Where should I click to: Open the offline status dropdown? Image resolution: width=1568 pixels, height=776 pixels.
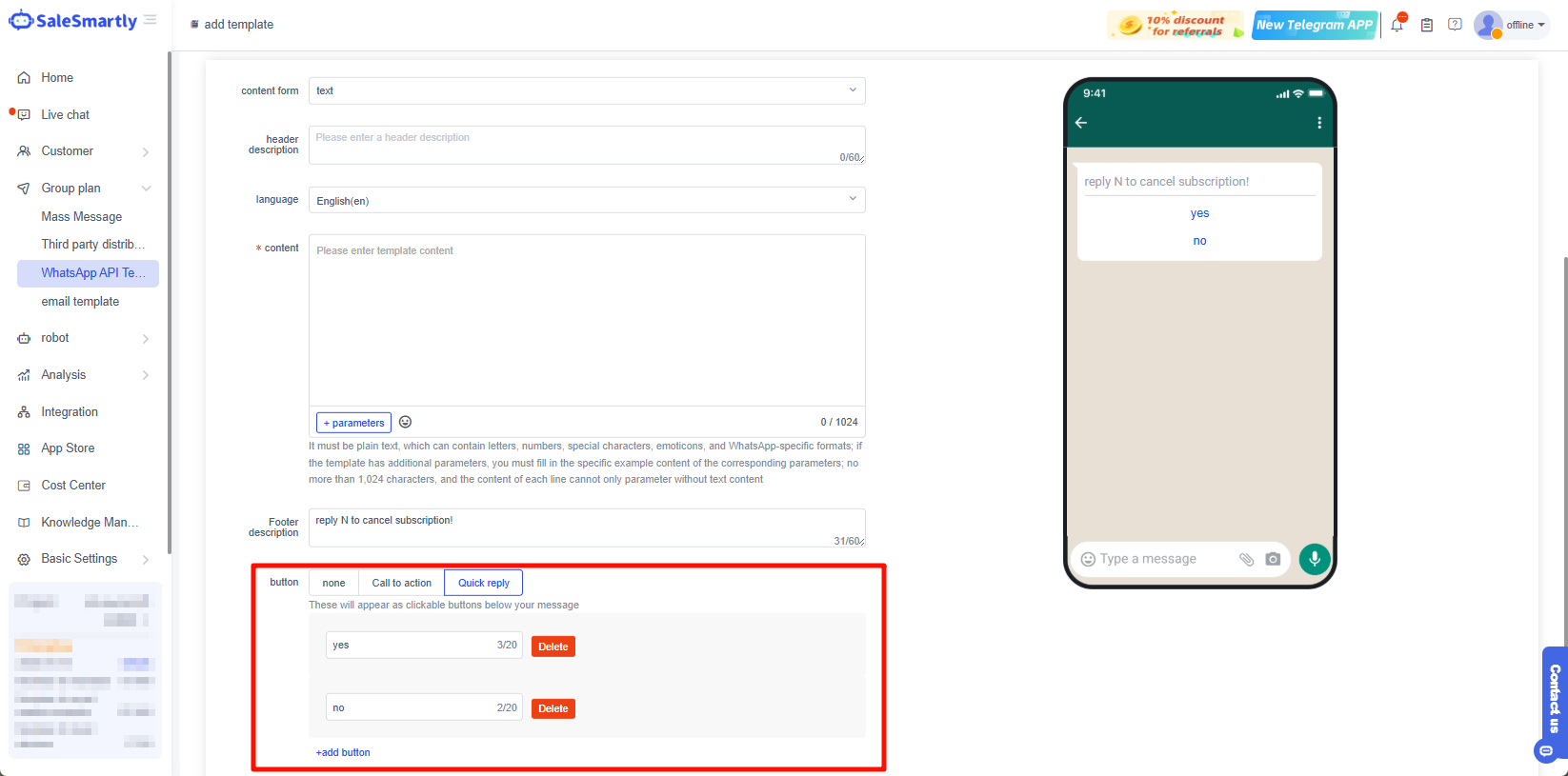(1526, 25)
